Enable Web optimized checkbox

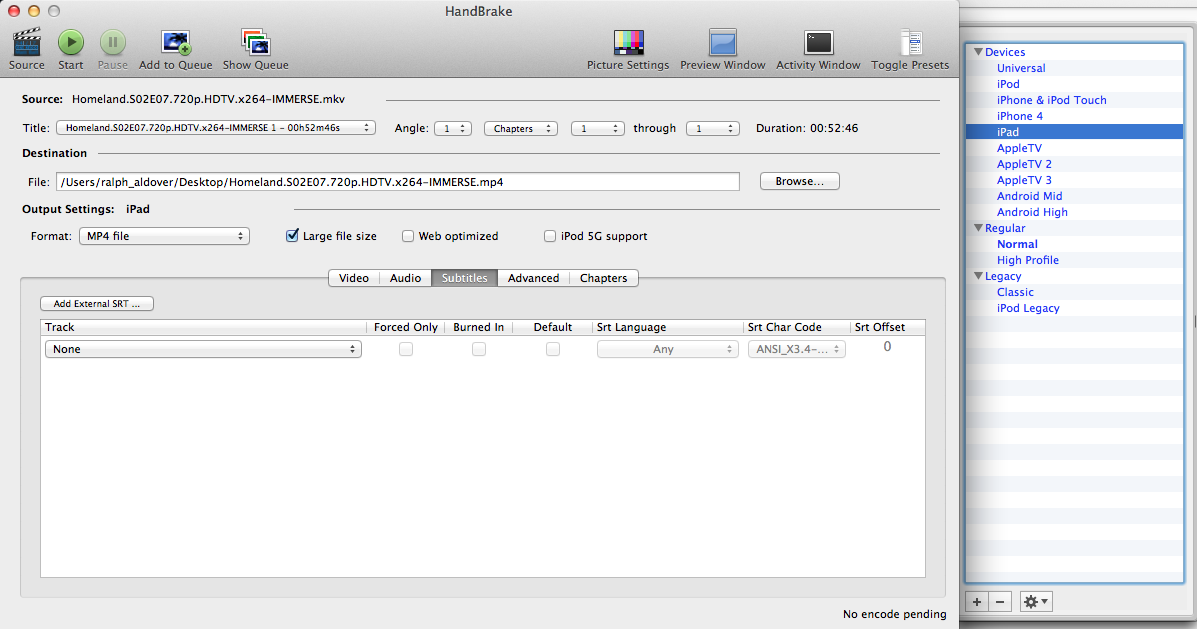[x=408, y=237]
